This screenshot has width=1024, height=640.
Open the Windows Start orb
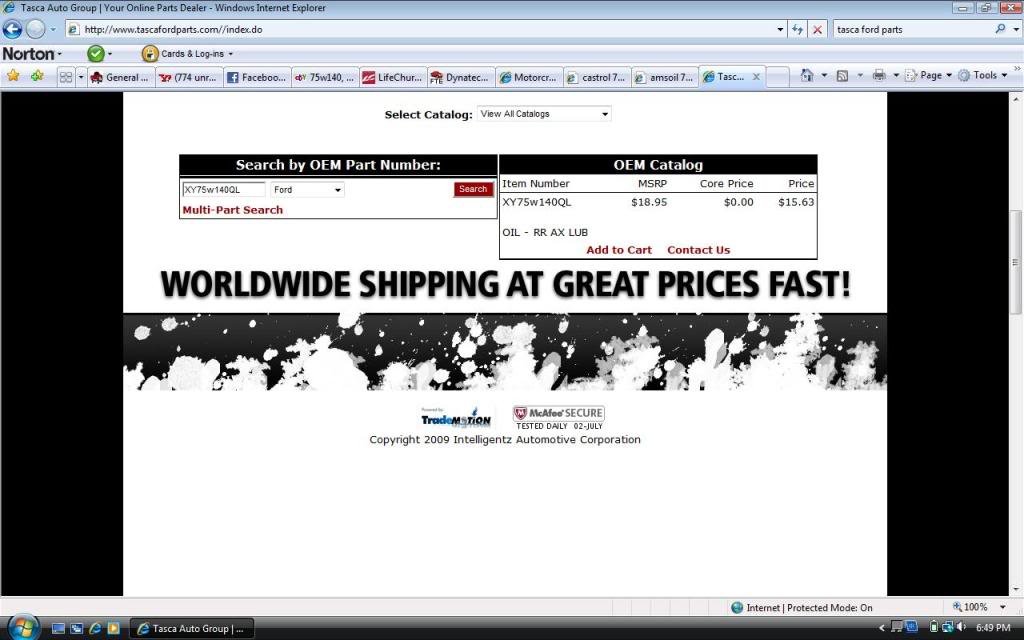23,628
